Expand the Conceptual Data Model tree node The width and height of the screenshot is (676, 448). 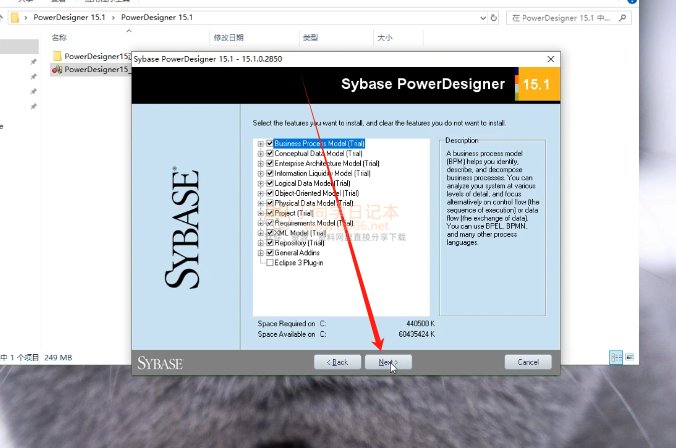[x=261, y=153]
